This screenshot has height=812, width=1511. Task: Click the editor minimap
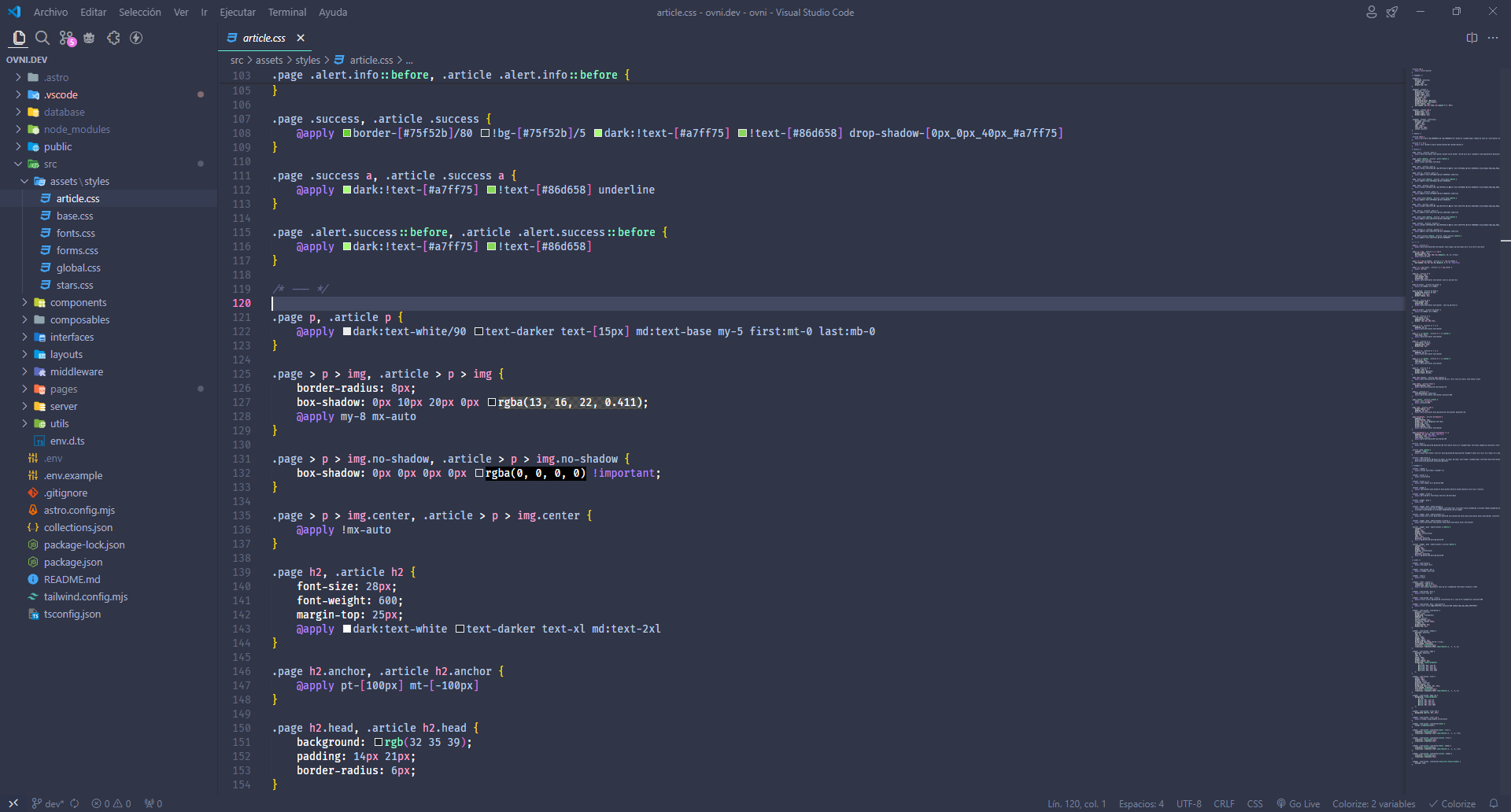[1456, 417]
